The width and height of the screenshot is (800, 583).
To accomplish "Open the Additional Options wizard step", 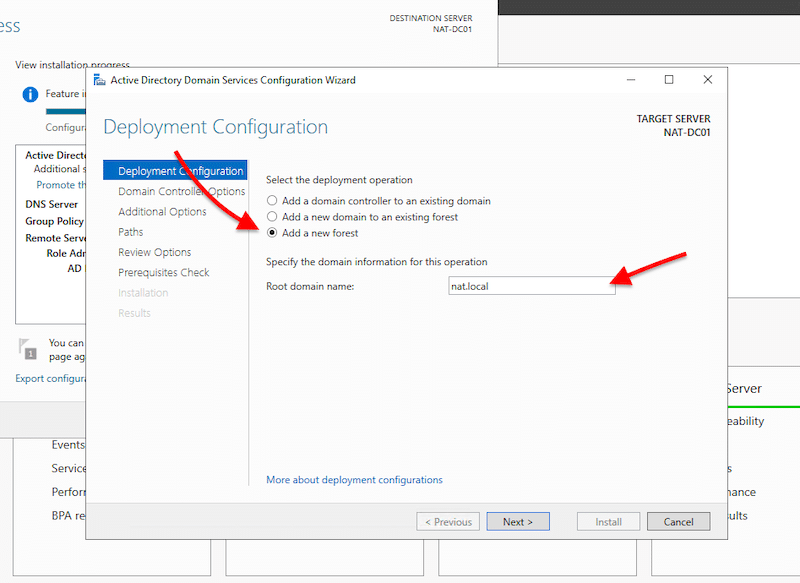I will pyautogui.click(x=162, y=212).
